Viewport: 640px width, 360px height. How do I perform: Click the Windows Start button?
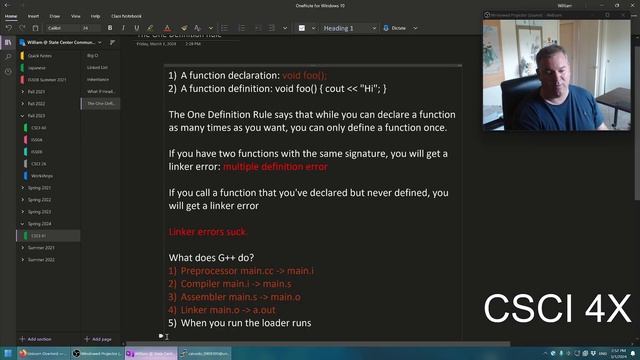[x=8, y=353]
